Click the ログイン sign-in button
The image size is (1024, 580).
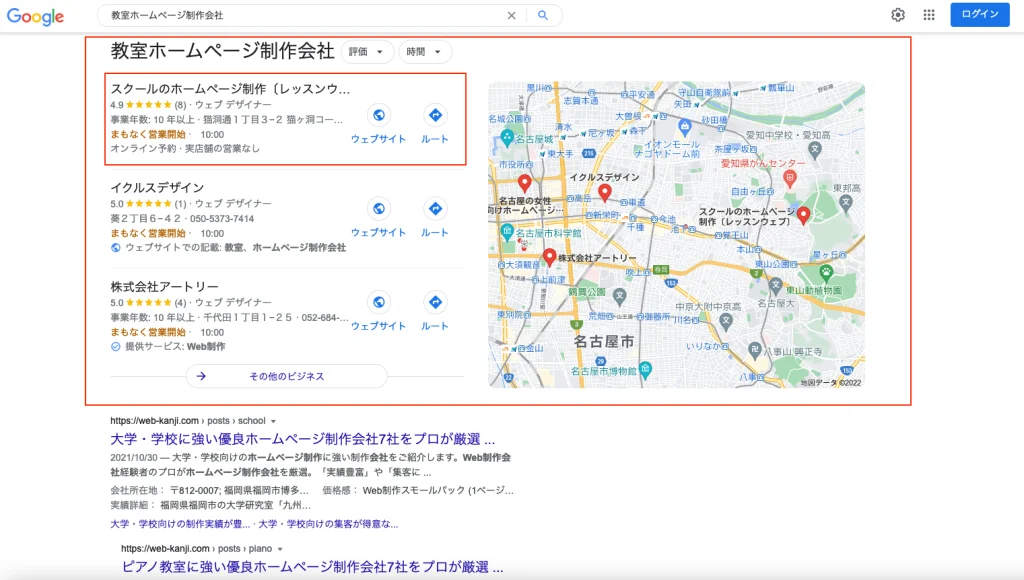[x=979, y=15]
